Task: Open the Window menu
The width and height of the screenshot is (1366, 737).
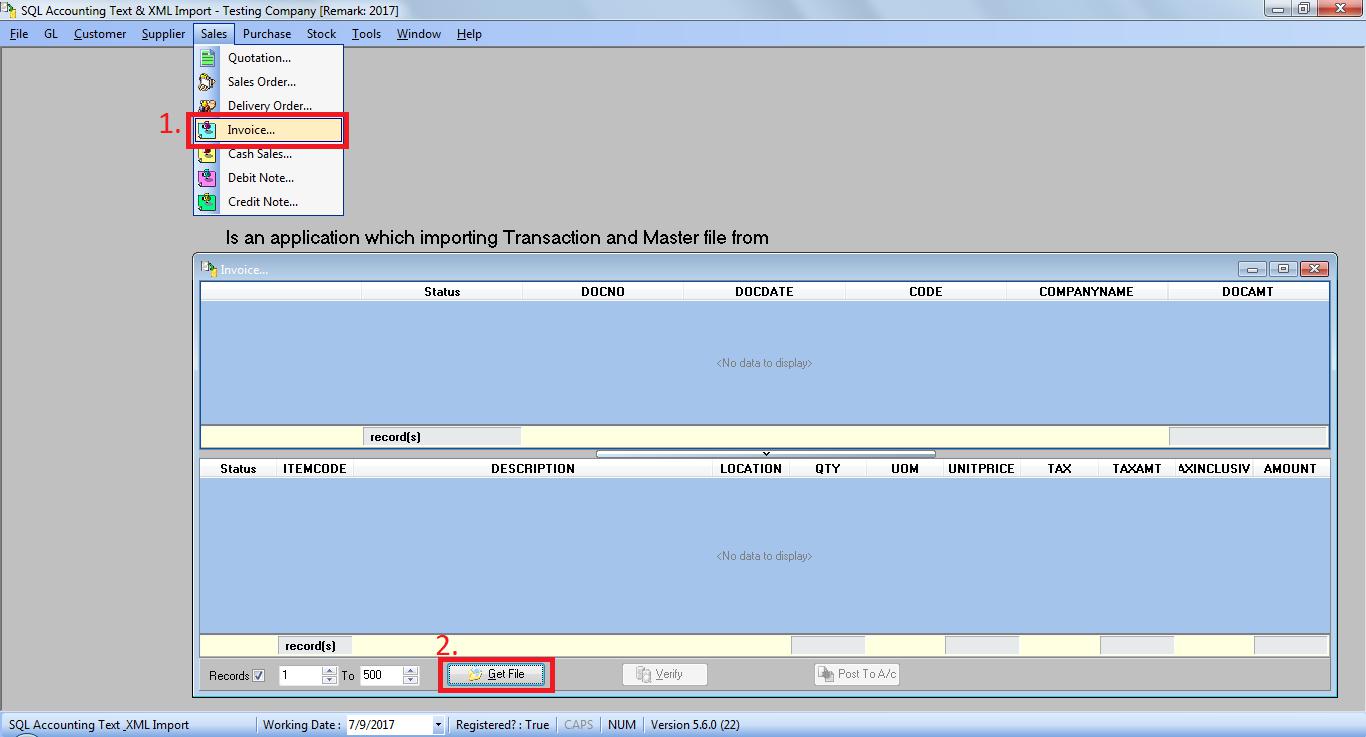Action: [419, 33]
